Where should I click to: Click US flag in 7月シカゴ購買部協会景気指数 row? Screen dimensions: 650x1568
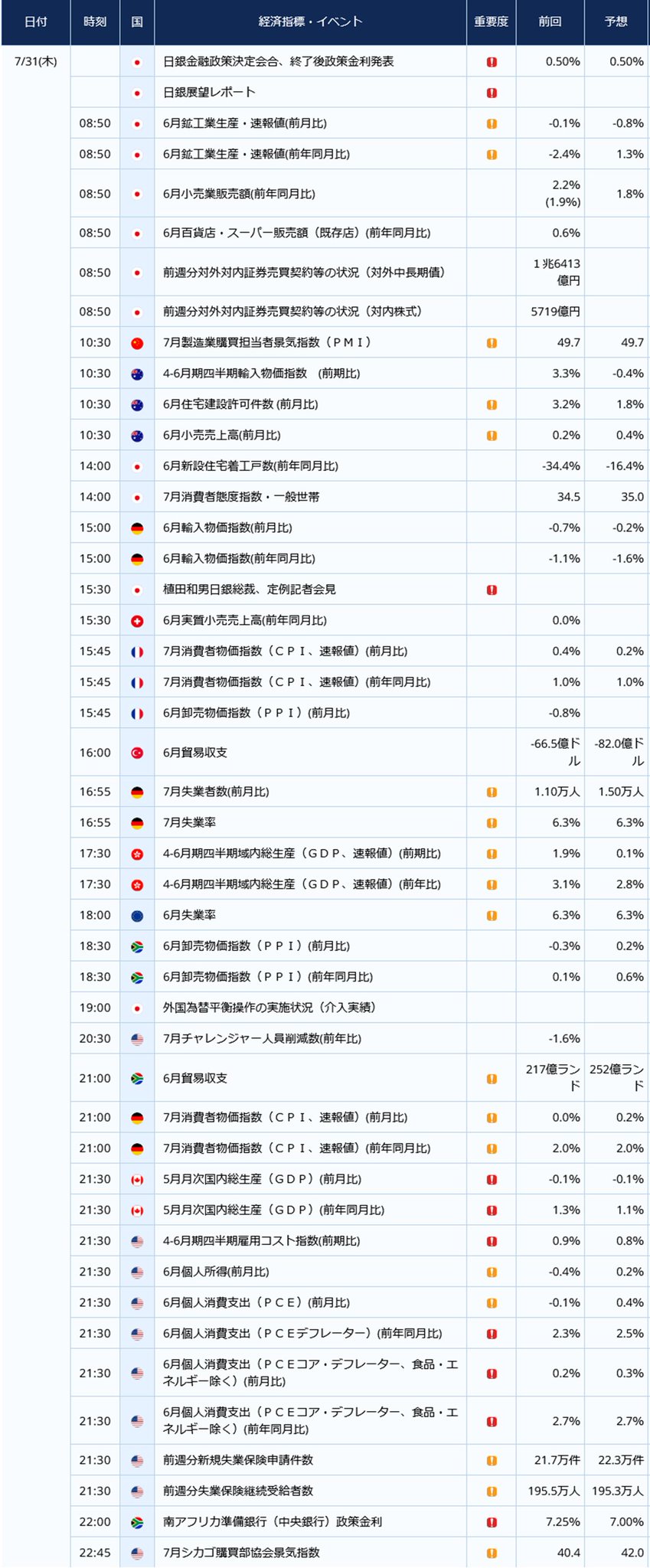coord(137,1553)
